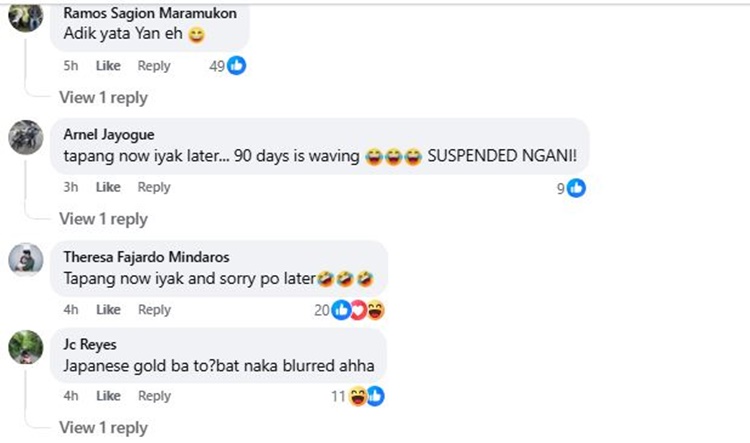The height and width of the screenshot is (443, 750).
Task: Open Theresa Fajardo Mindaros's avatar
Action: 25,260
